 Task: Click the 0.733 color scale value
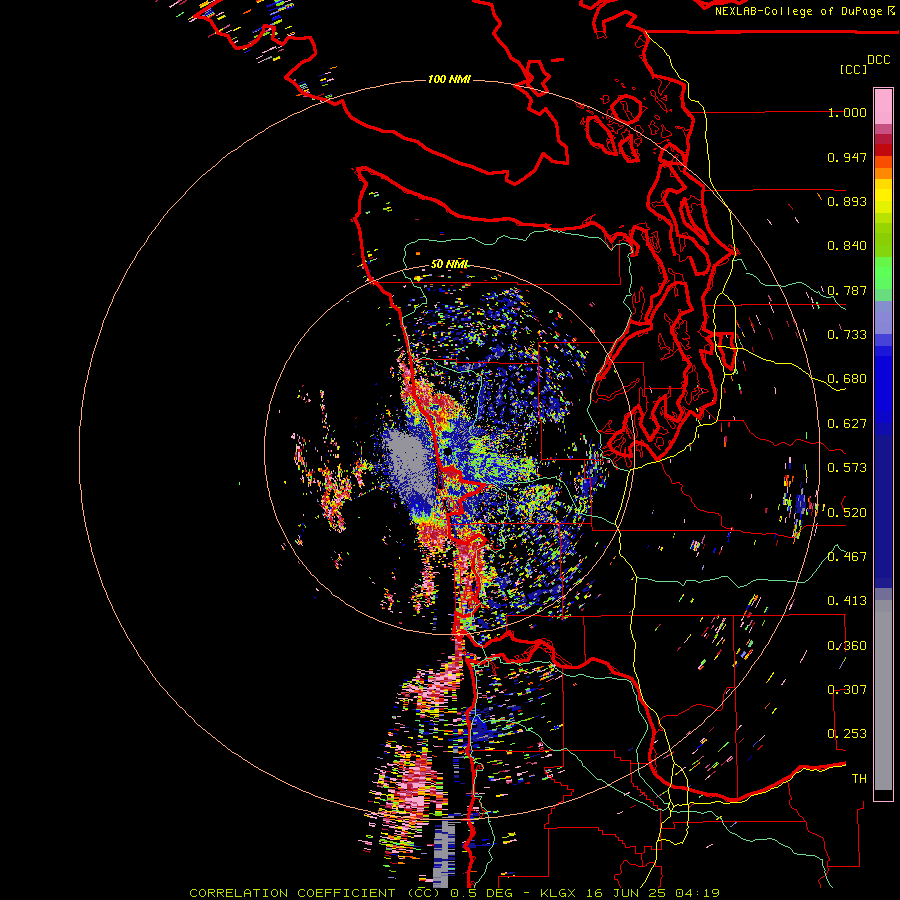click(x=847, y=335)
